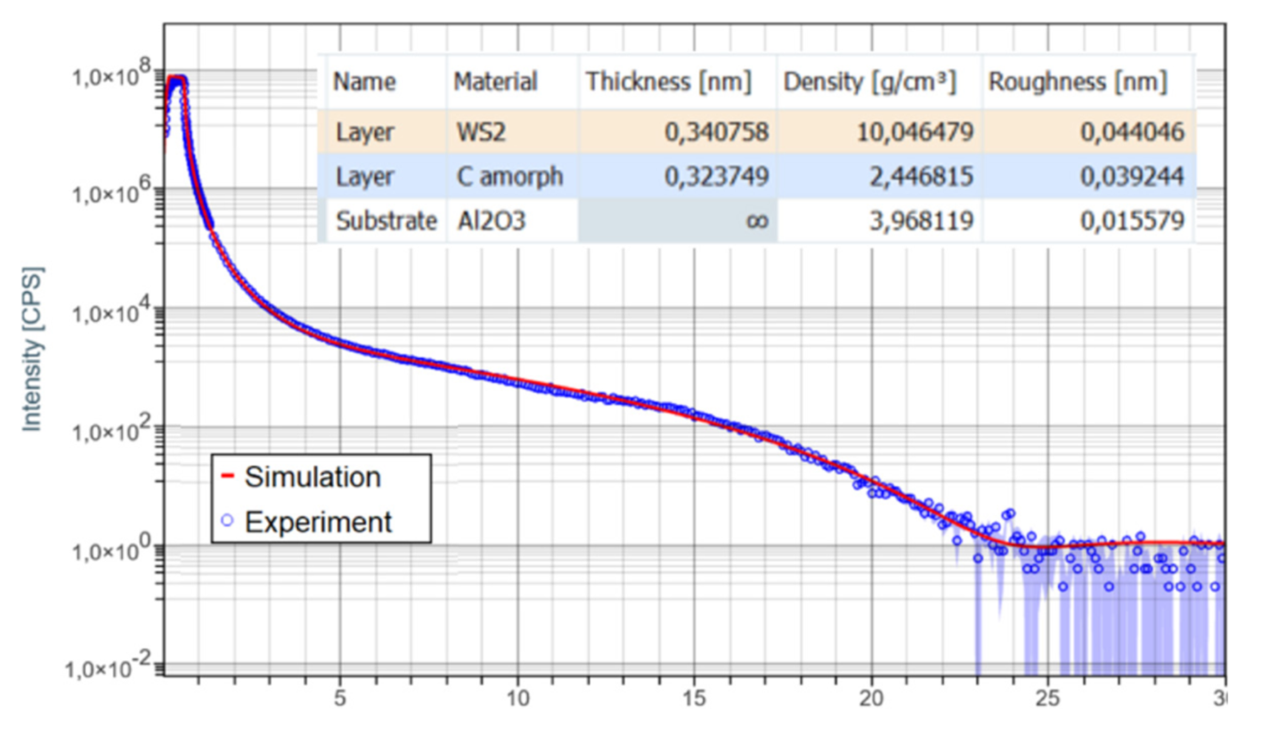This screenshot has width=1280, height=737.
Task: Click the Roughness [nm] column header
Action: (x=1077, y=82)
